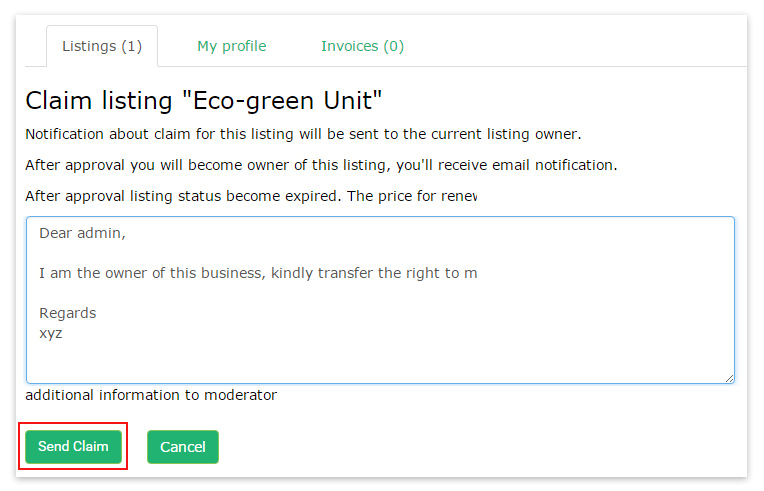Go to the Invoices (0) tab
This screenshot has width=764, height=491.
point(362,46)
